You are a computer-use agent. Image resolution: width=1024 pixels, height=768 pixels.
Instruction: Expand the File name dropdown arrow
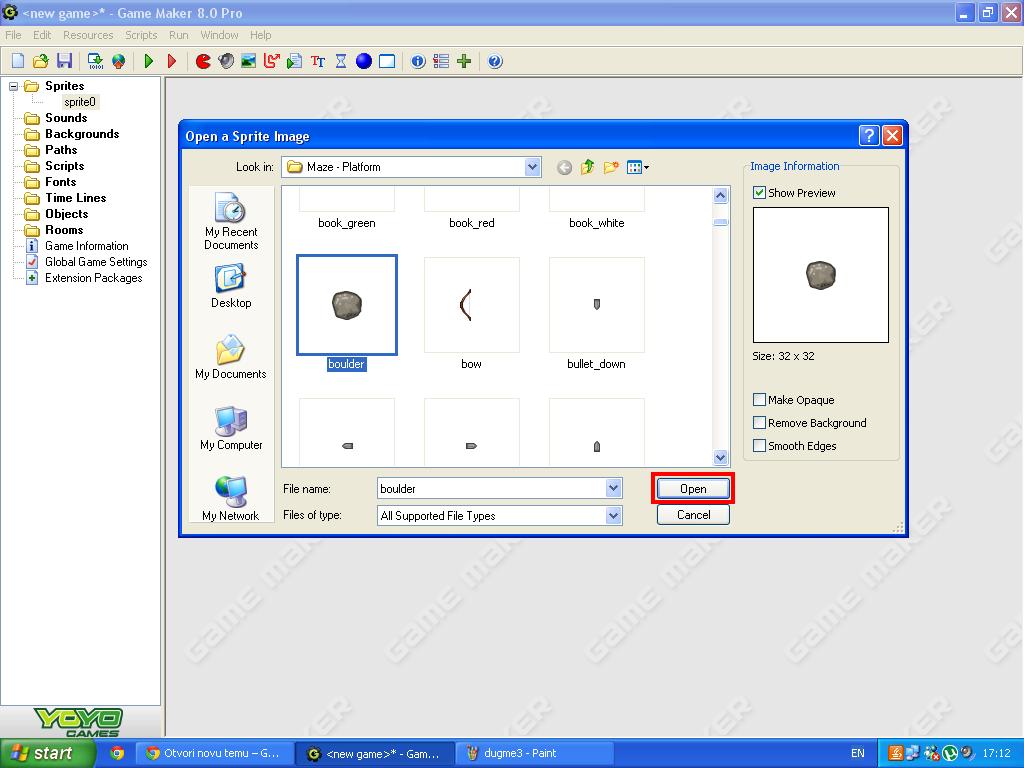pyautogui.click(x=613, y=488)
